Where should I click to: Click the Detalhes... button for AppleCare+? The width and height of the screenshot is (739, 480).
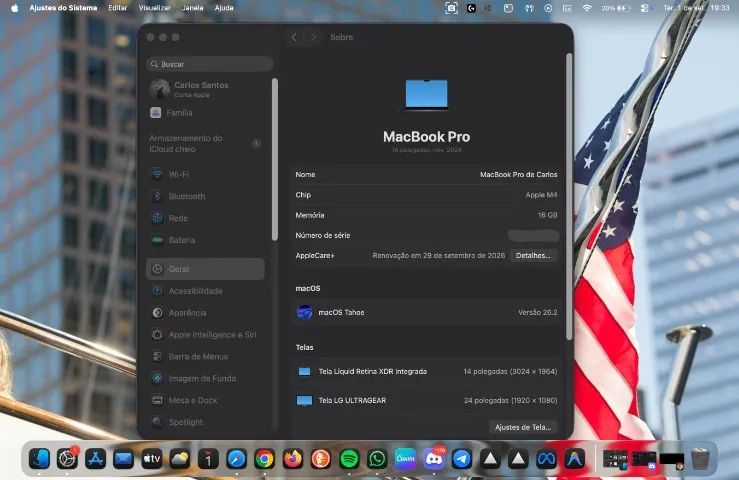coord(533,256)
